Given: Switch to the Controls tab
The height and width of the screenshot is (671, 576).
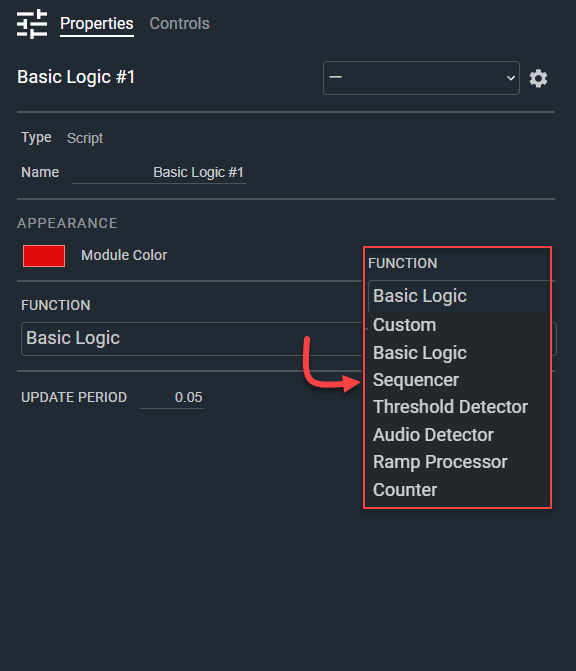Looking at the screenshot, I should [179, 24].
